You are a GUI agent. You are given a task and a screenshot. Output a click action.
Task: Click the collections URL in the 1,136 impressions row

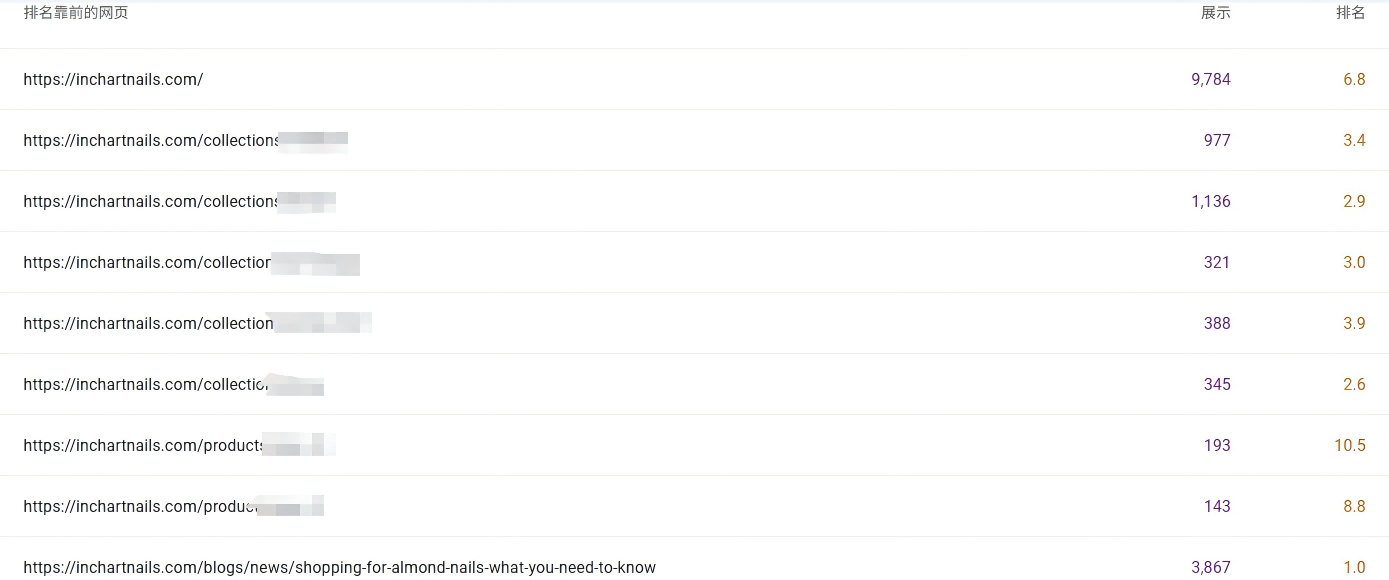(151, 201)
